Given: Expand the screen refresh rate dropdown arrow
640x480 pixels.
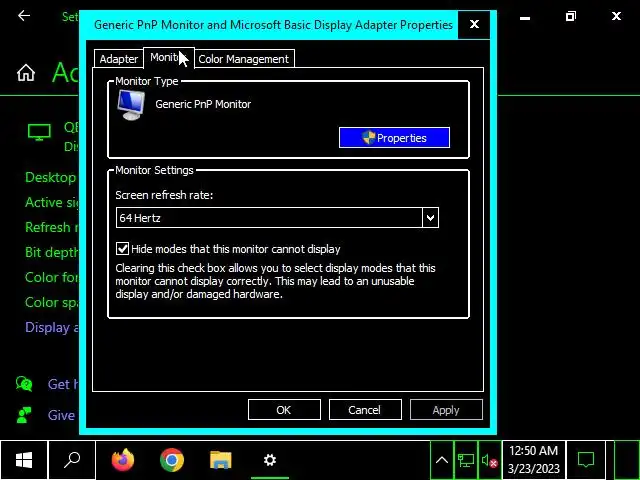Looking at the screenshot, I should coord(430,218).
